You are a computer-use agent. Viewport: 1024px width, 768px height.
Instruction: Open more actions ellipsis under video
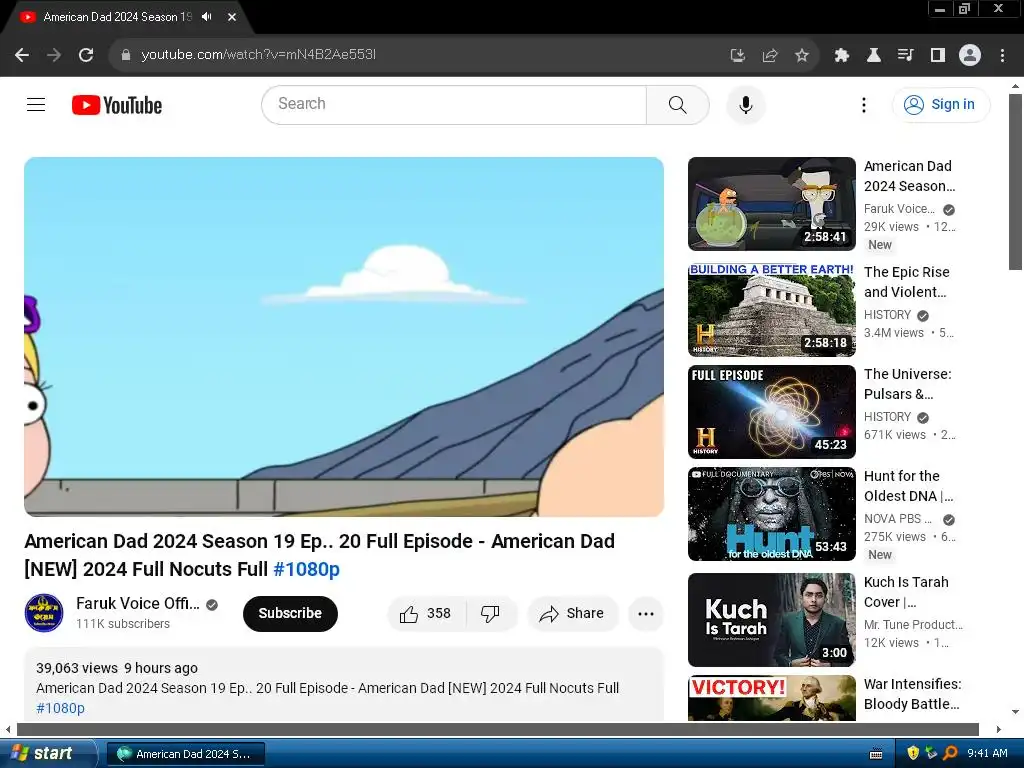tap(645, 613)
